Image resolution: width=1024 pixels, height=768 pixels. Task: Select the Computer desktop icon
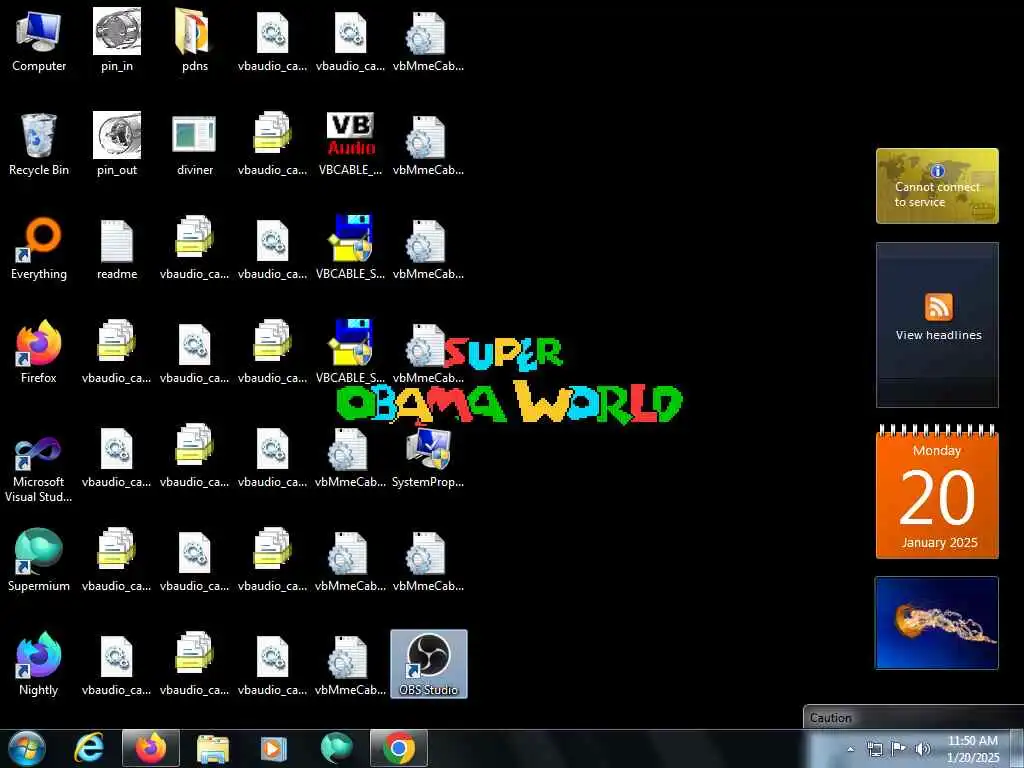(39, 41)
